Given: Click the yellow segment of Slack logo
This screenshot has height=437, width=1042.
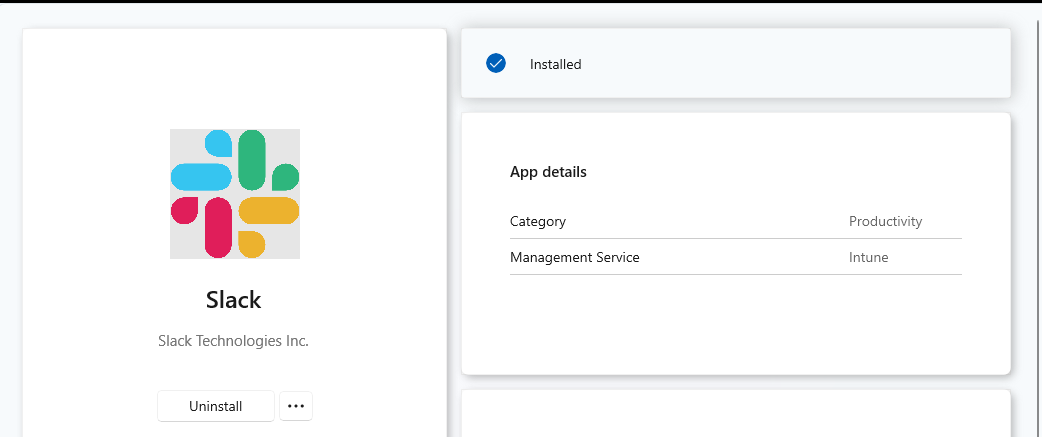Looking at the screenshot, I should [268, 211].
